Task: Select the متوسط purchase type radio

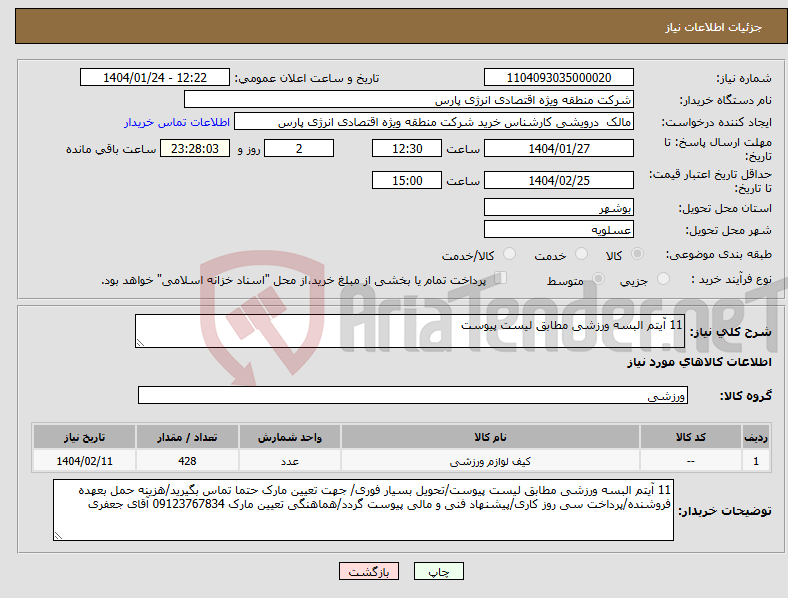Action: (x=598, y=278)
